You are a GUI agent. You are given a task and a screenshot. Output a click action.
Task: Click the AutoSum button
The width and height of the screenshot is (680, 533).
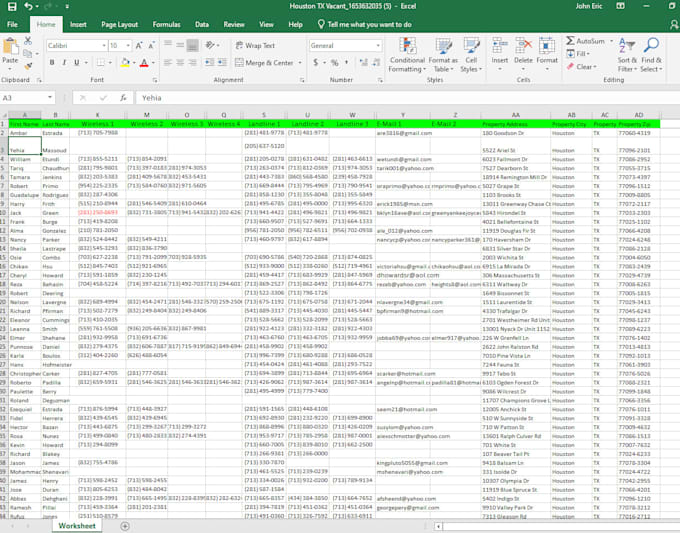tap(585, 41)
